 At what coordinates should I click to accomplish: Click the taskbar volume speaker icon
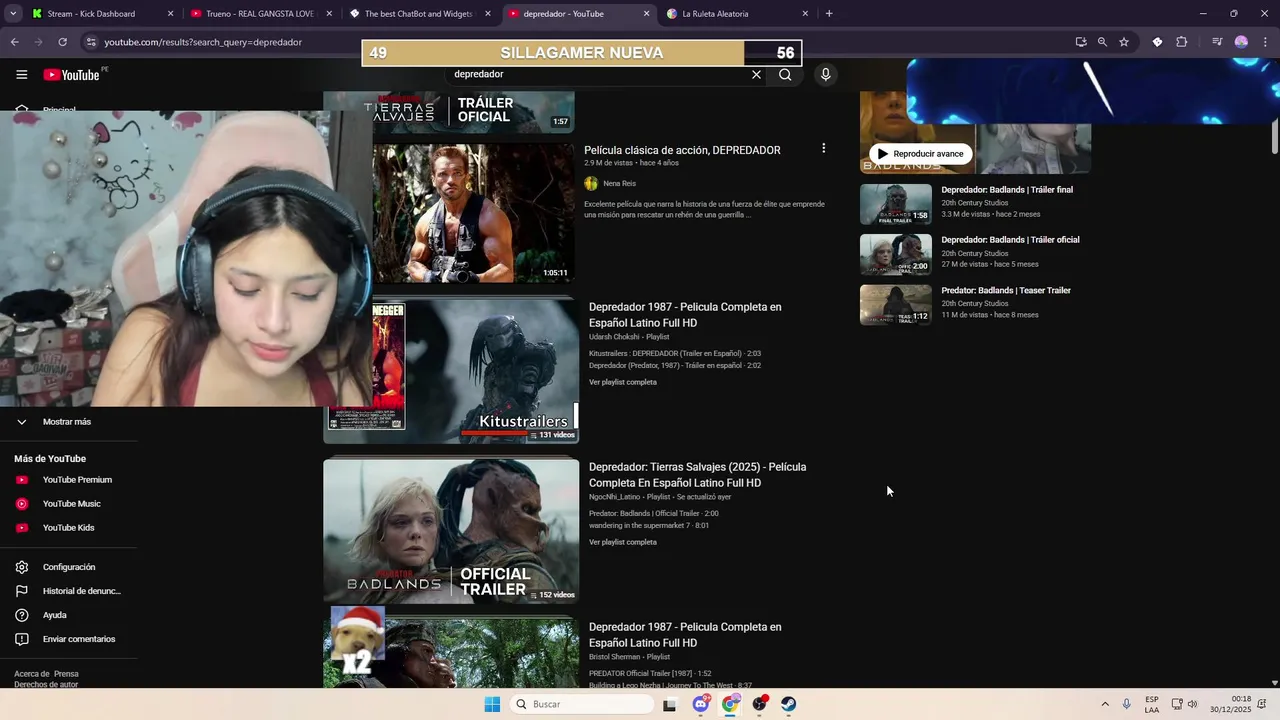pos(1192,704)
